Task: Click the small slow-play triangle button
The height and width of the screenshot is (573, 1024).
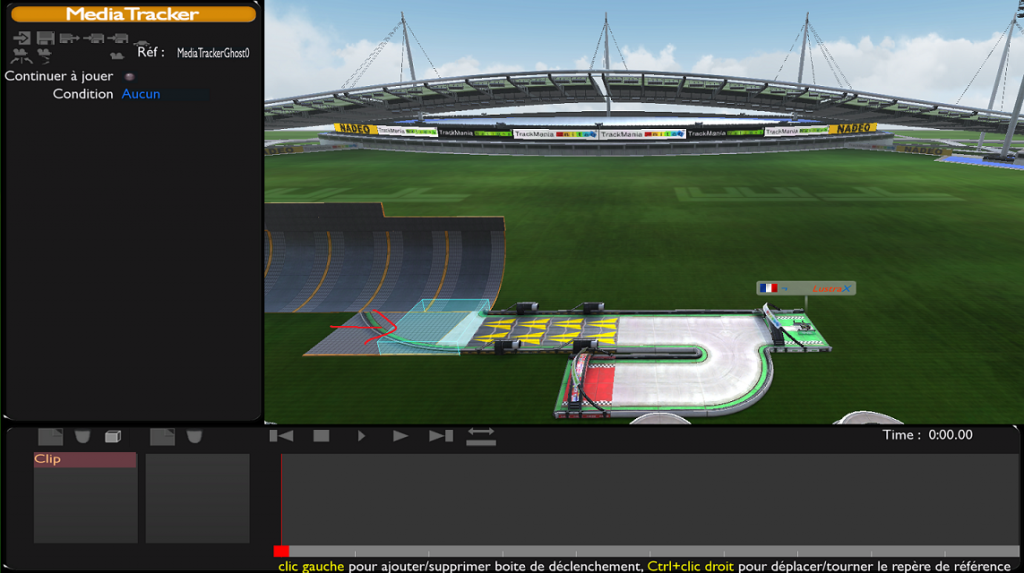Action: (361, 436)
